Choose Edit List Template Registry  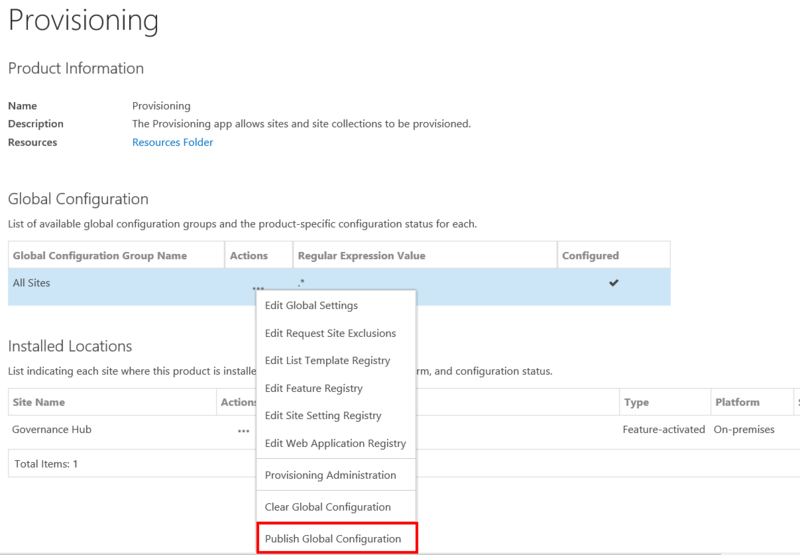(327, 360)
